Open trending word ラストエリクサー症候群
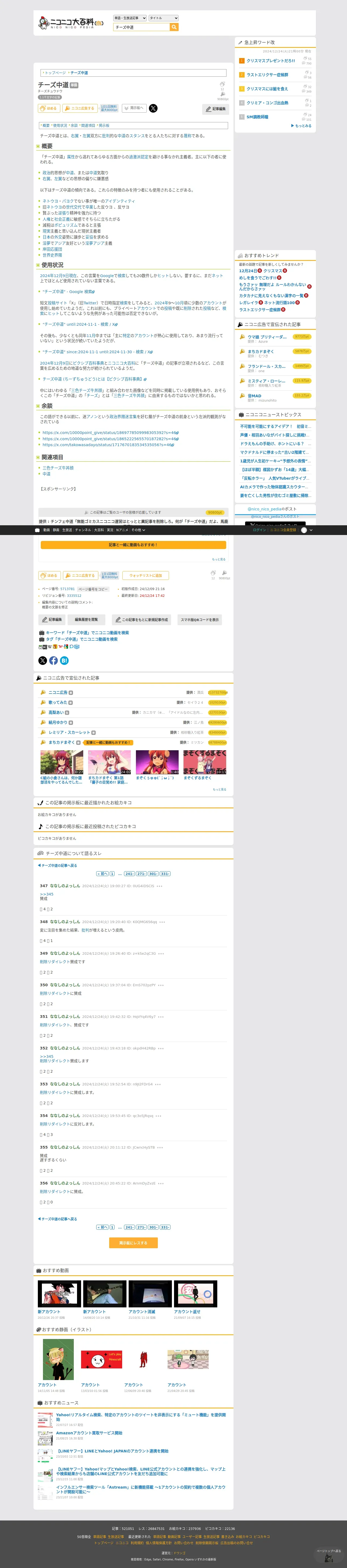347x1568 pixels. click(267, 75)
